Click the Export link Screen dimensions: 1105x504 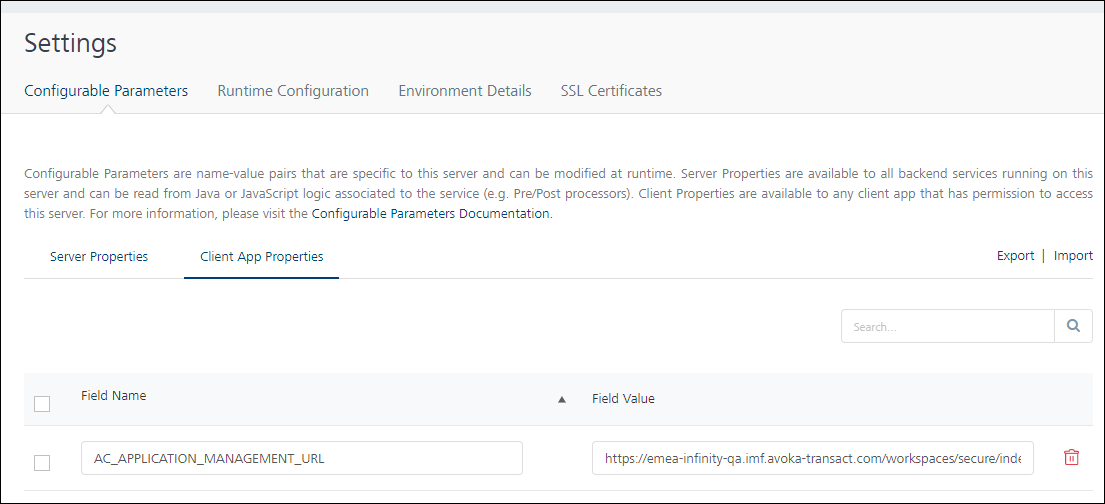[1016, 256]
